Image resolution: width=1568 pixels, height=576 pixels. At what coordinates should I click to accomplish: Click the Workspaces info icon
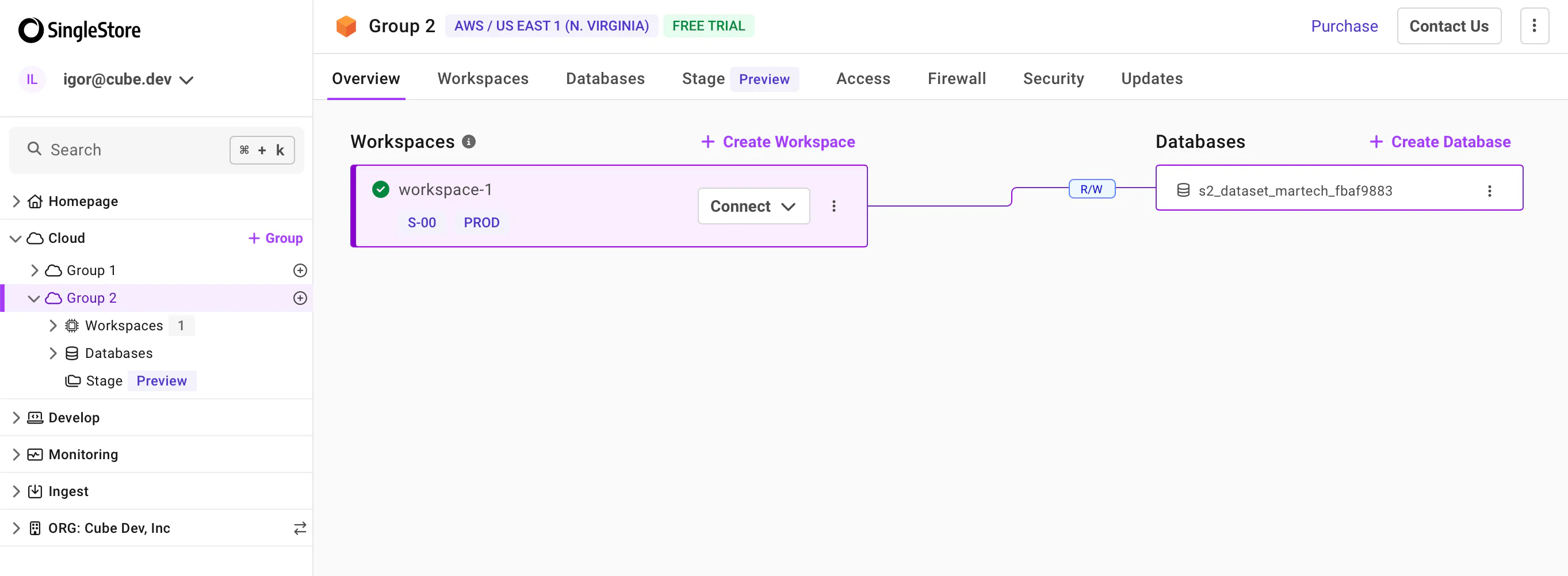click(x=469, y=142)
